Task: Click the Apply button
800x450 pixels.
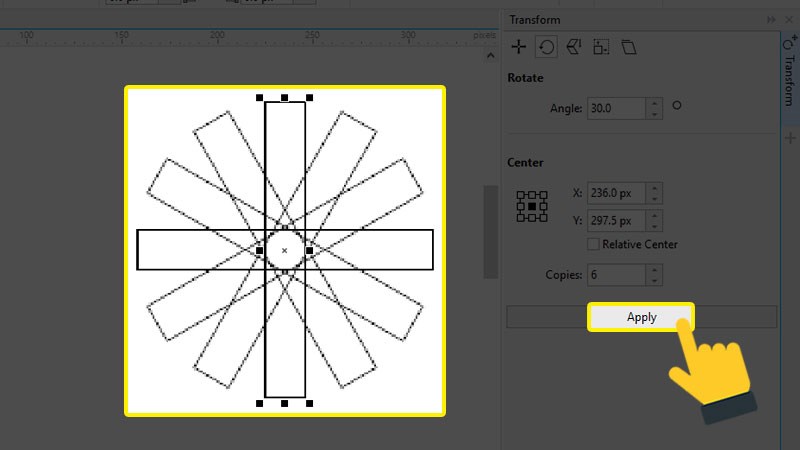Action: (x=641, y=317)
